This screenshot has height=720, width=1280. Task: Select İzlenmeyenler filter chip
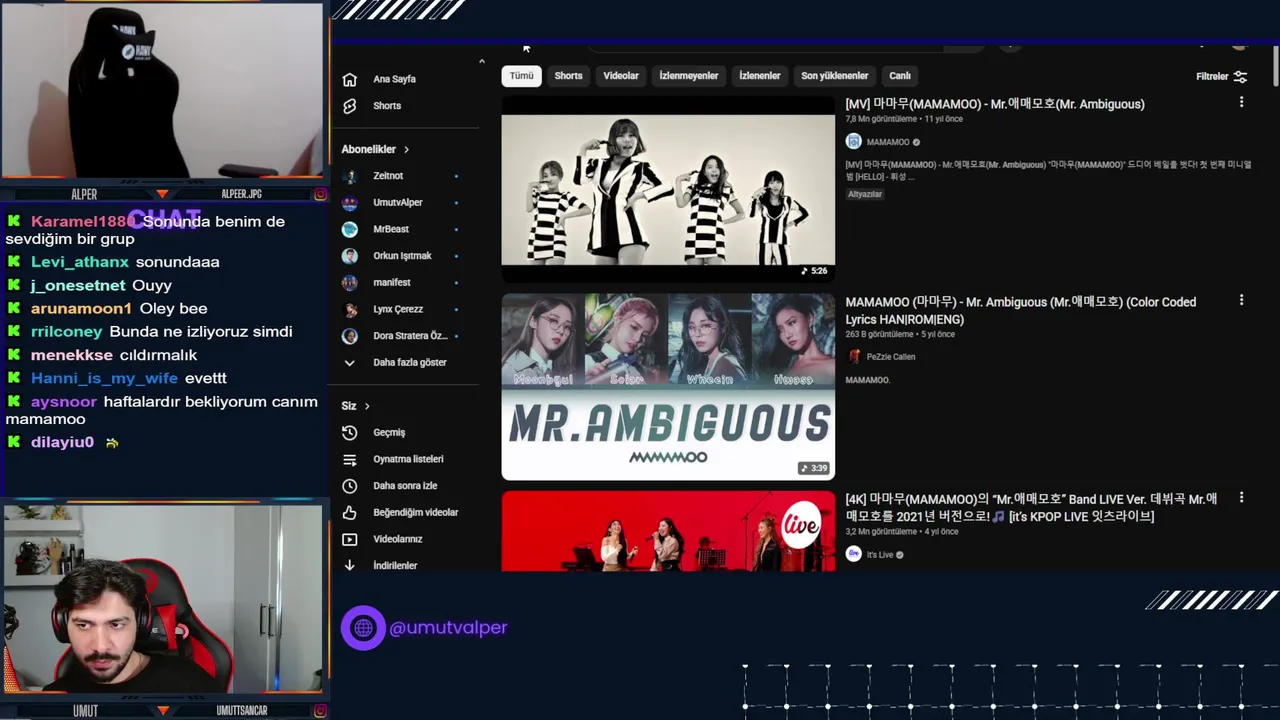(x=688, y=76)
